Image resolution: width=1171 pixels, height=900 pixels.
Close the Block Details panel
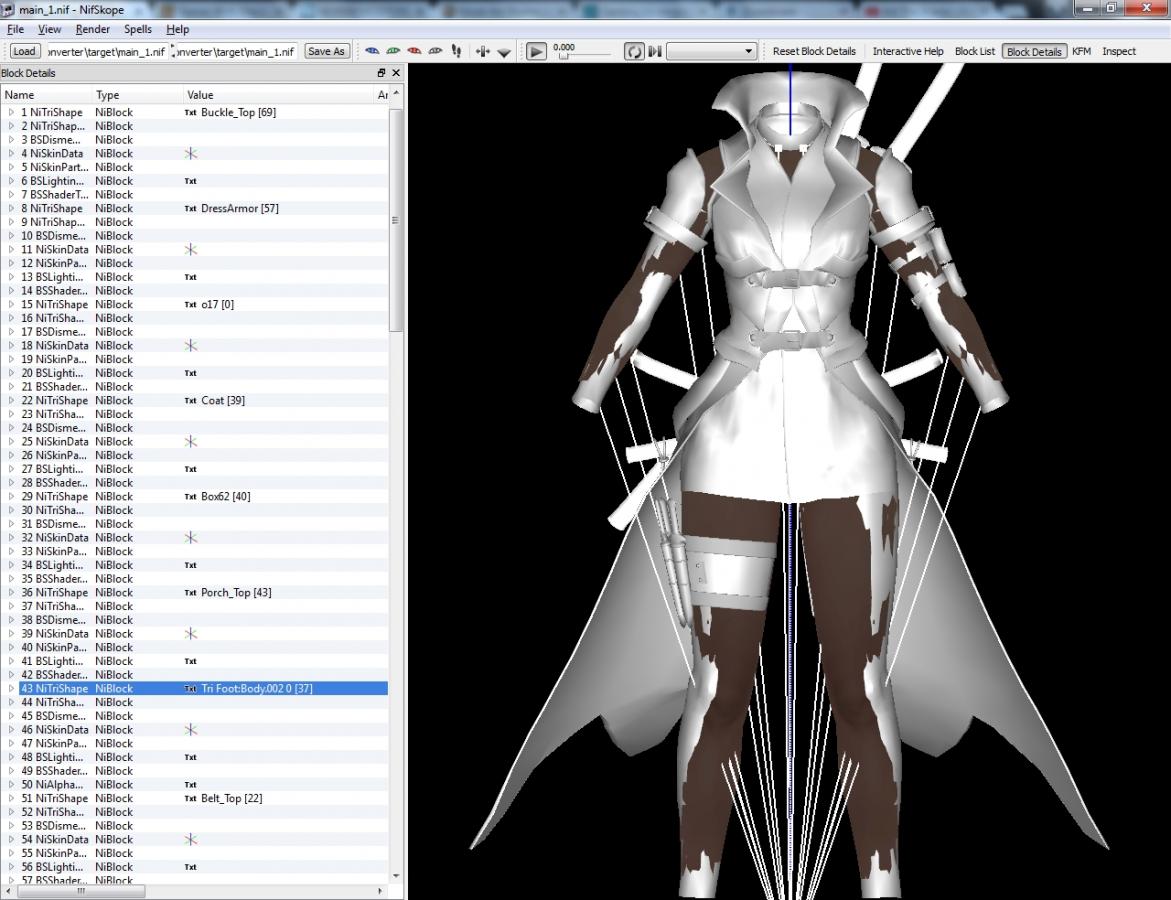[x=396, y=73]
